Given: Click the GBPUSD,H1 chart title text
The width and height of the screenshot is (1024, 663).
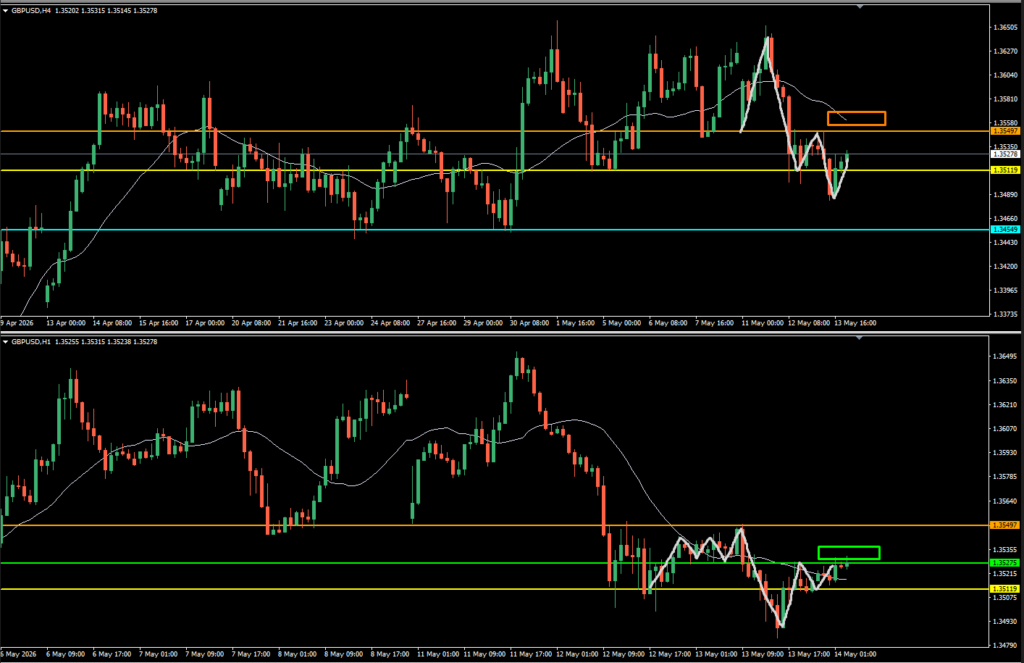Looking at the screenshot, I should (31, 342).
